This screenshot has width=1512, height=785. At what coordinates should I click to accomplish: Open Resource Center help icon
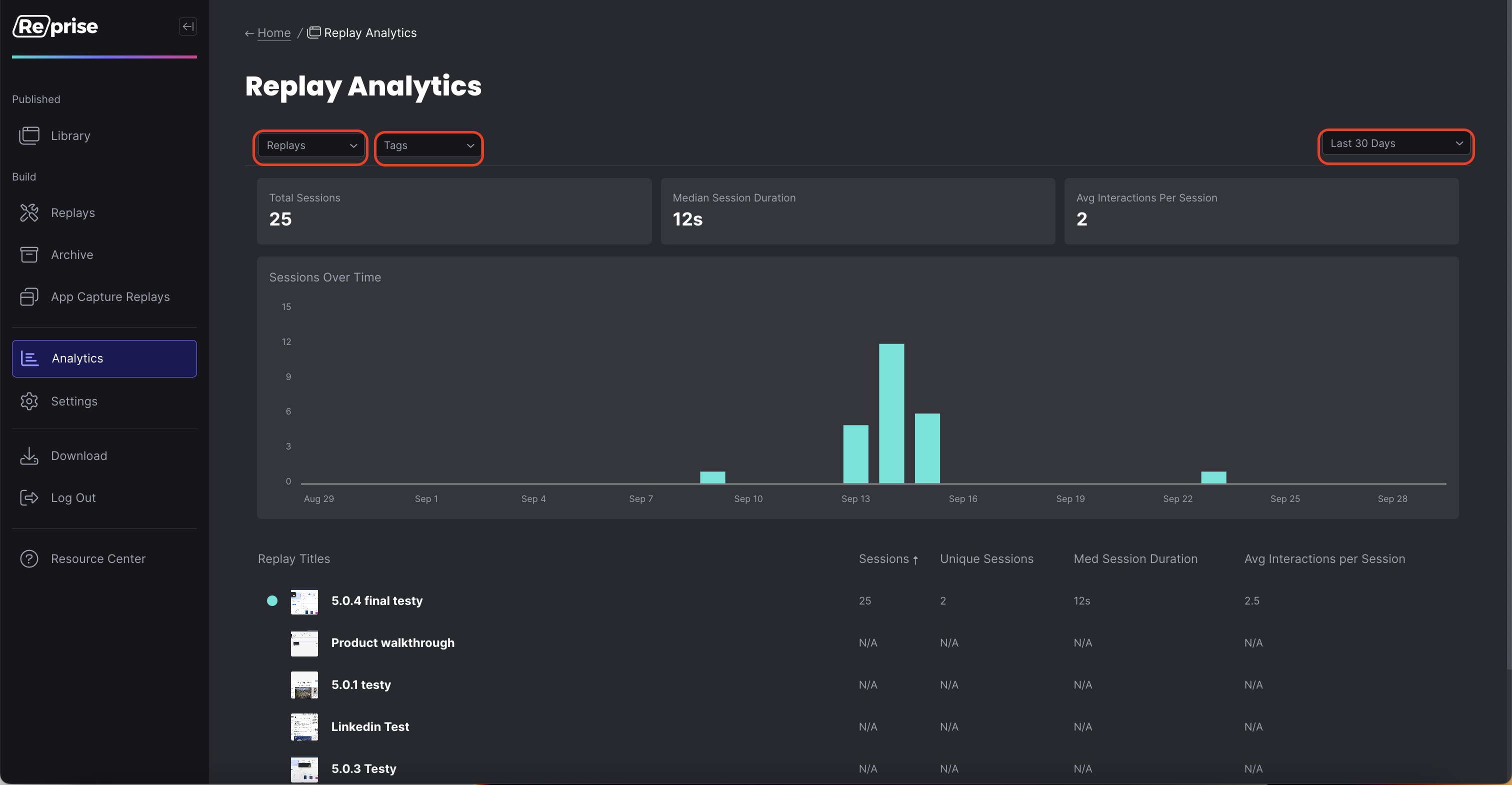29,559
